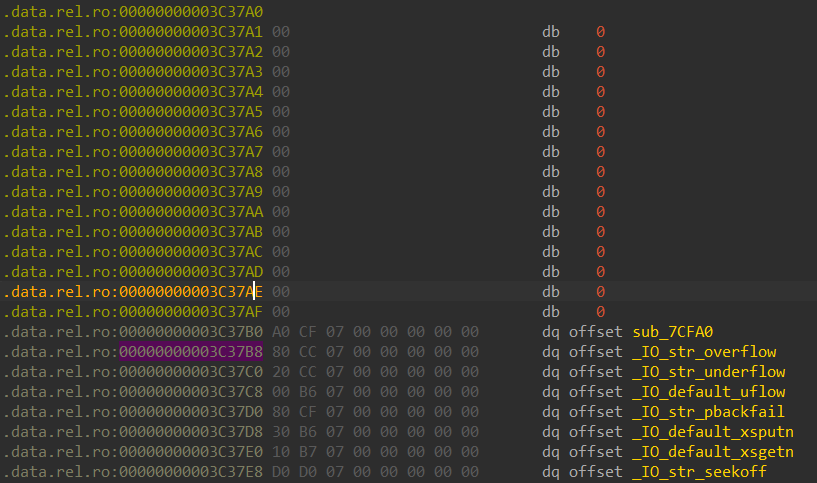Follow the _IO_str_underflow offset
The width and height of the screenshot is (817, 483).
click(708, 372)
